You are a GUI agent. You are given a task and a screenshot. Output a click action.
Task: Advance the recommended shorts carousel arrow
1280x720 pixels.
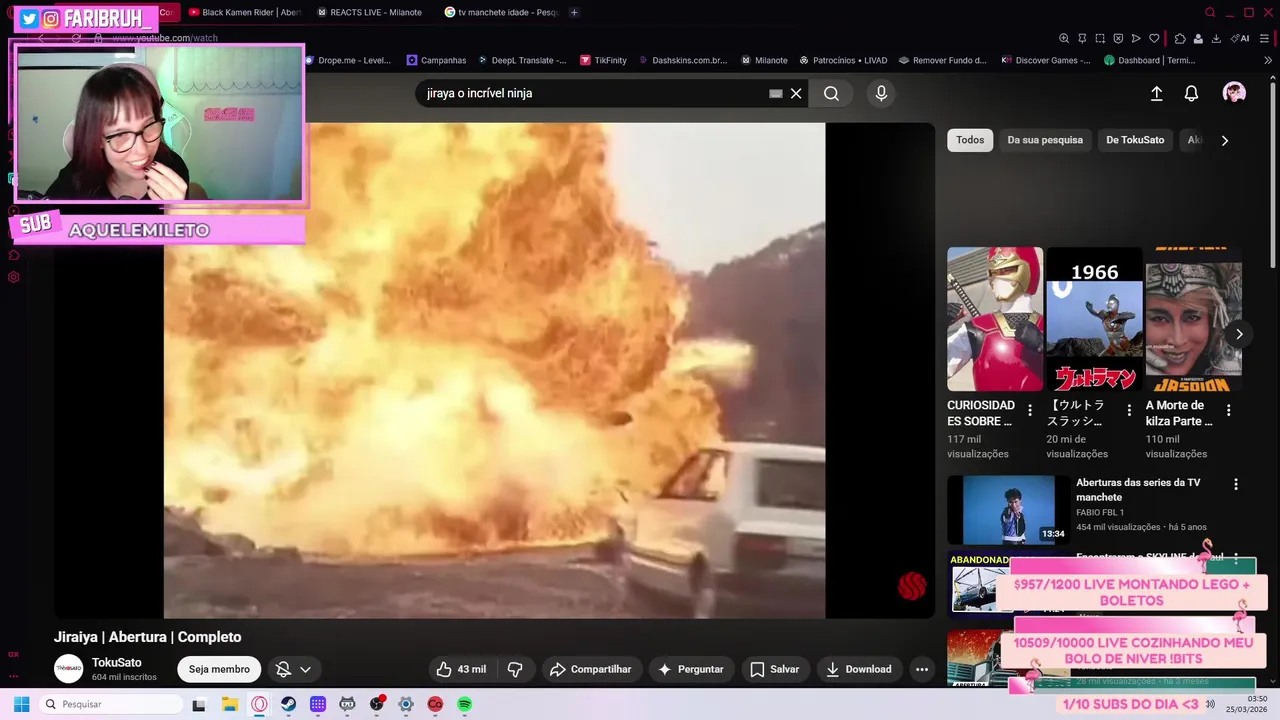pos(1239,334)
